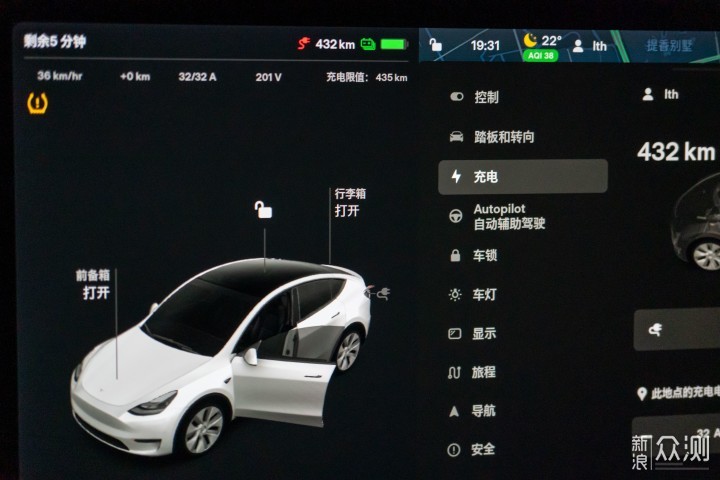Tap the 36 km/hr charge rate
Viewport: 720px width, 480px height.
click(60, 76)
